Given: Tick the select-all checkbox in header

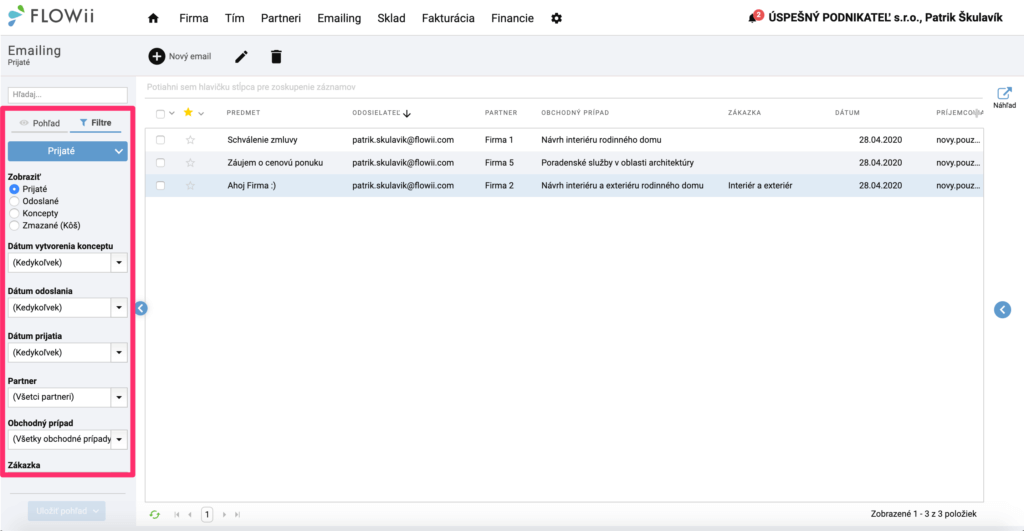Looking at the screenshot, I should pyautogui.click(x=160, y=114).
